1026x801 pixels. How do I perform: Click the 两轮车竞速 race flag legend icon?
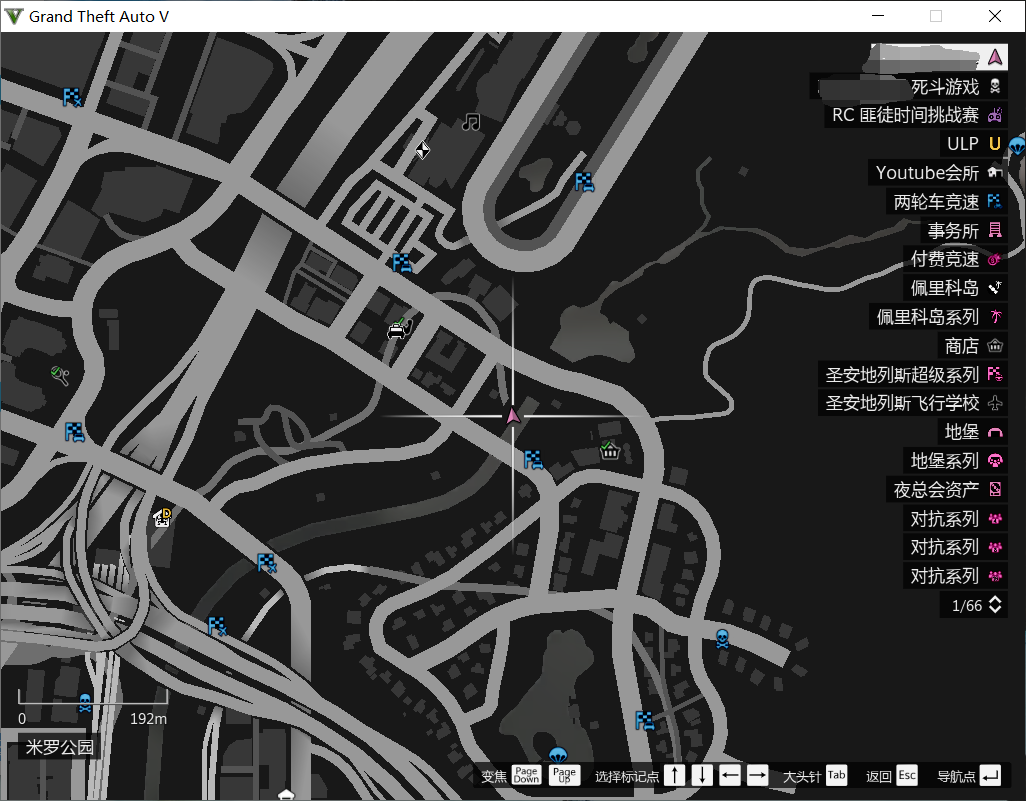pyautogui.click(x=995, y=202)
